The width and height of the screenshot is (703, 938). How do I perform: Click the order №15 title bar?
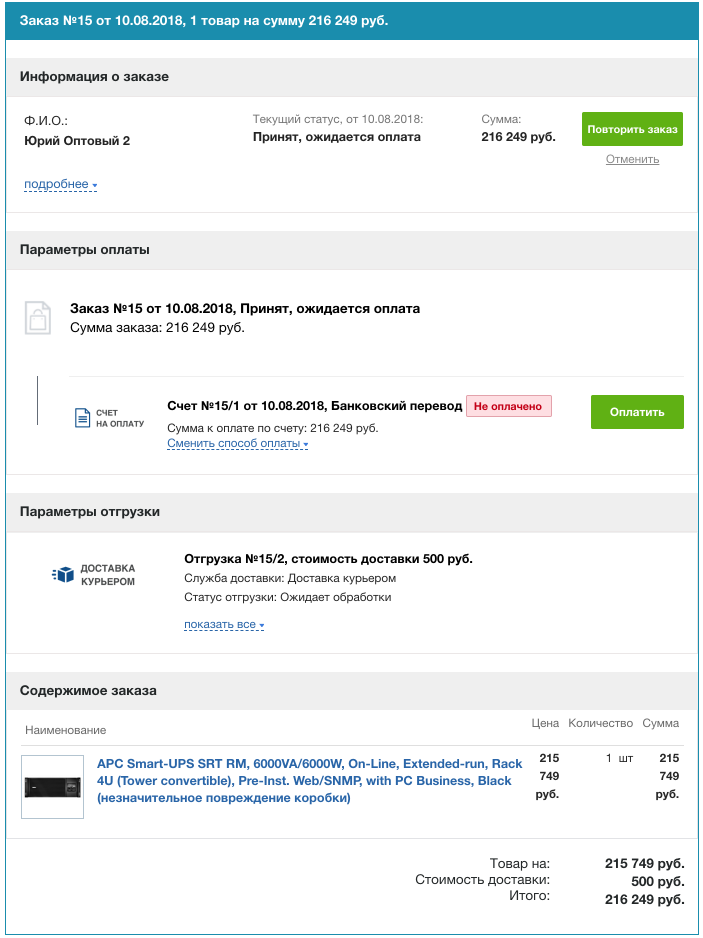(352, 20)
